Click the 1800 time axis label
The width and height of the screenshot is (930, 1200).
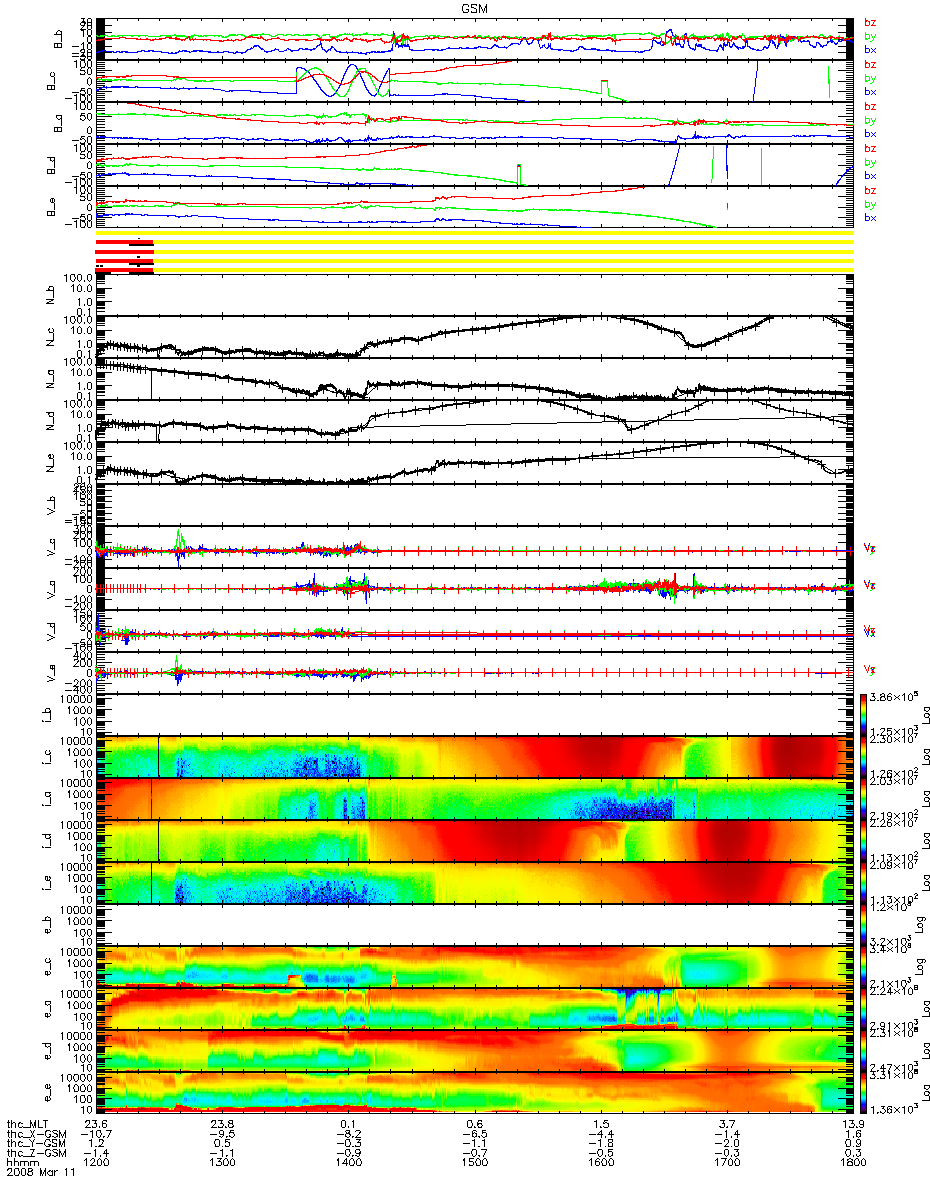pyautogui.click(x=851, y=1163)
